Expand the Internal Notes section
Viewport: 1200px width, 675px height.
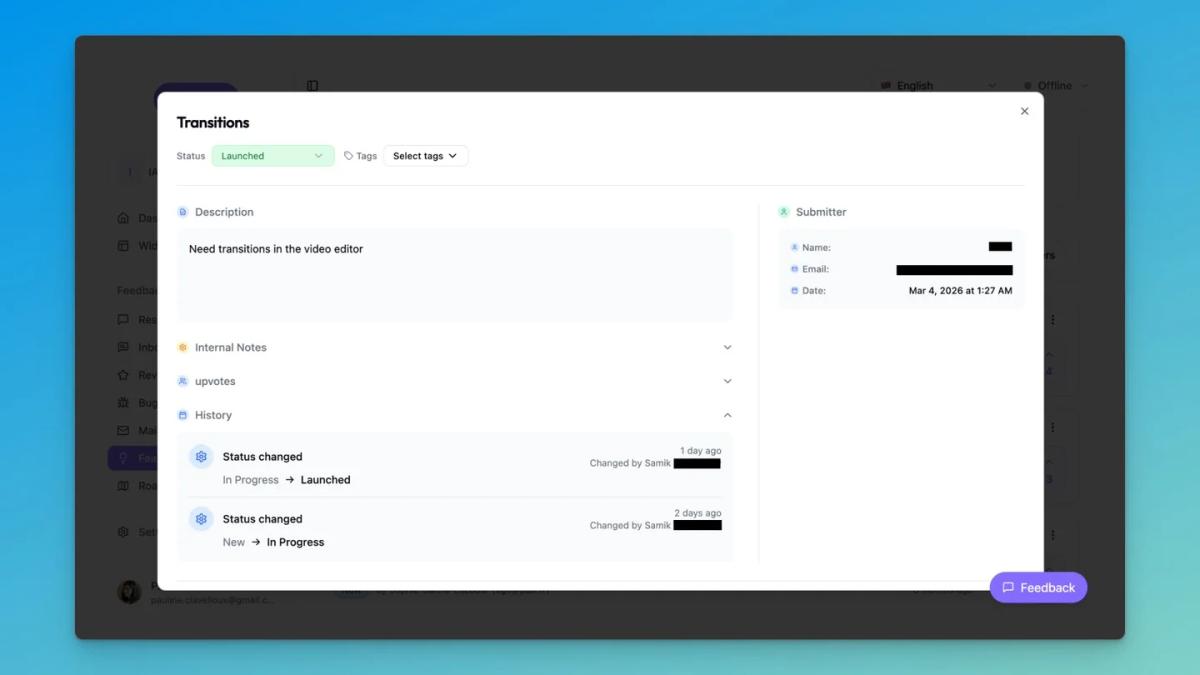pyautogui.click(x=727, y=348)
